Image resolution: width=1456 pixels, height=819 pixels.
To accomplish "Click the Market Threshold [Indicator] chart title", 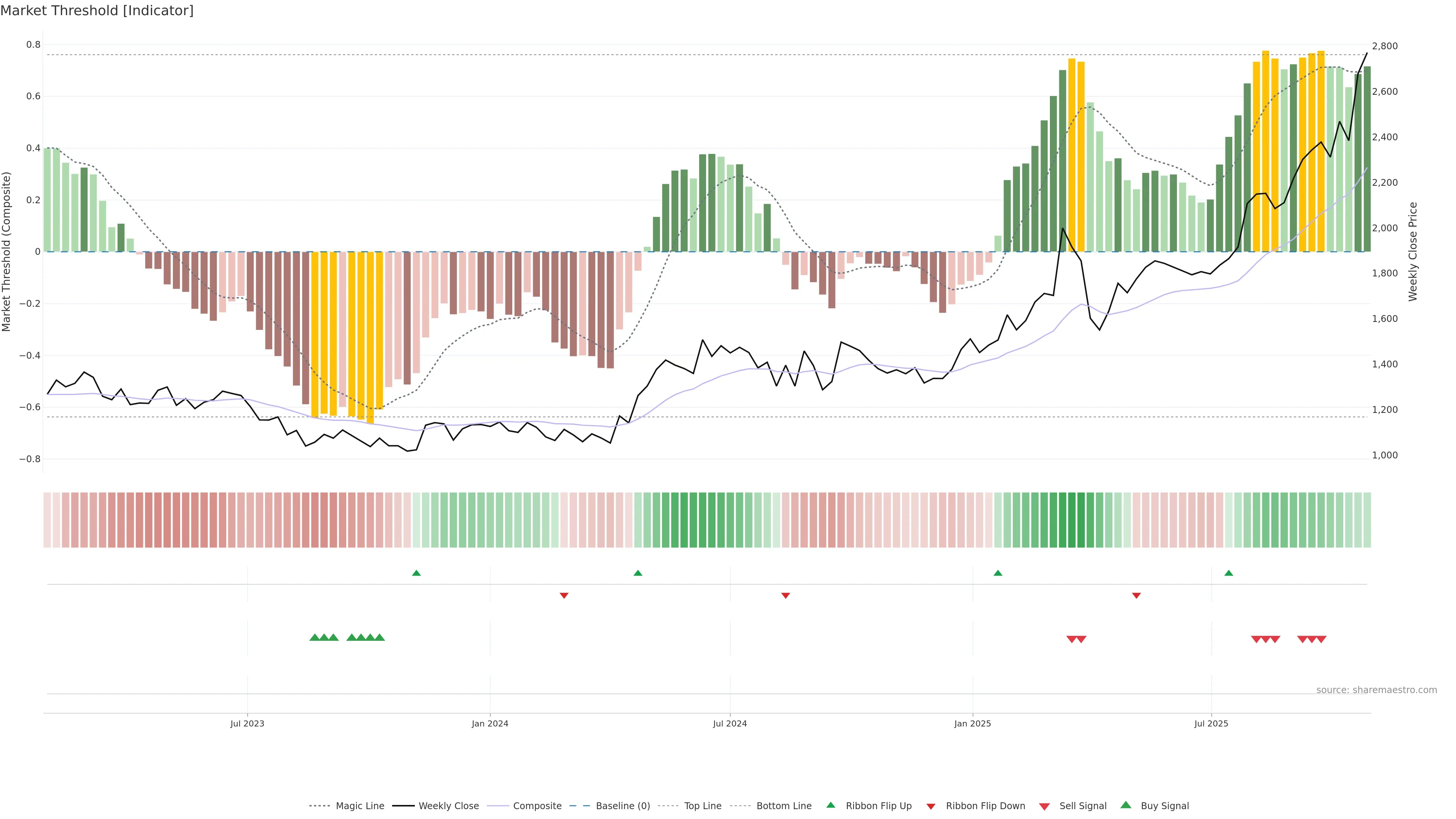I will [x=97, y=11].
